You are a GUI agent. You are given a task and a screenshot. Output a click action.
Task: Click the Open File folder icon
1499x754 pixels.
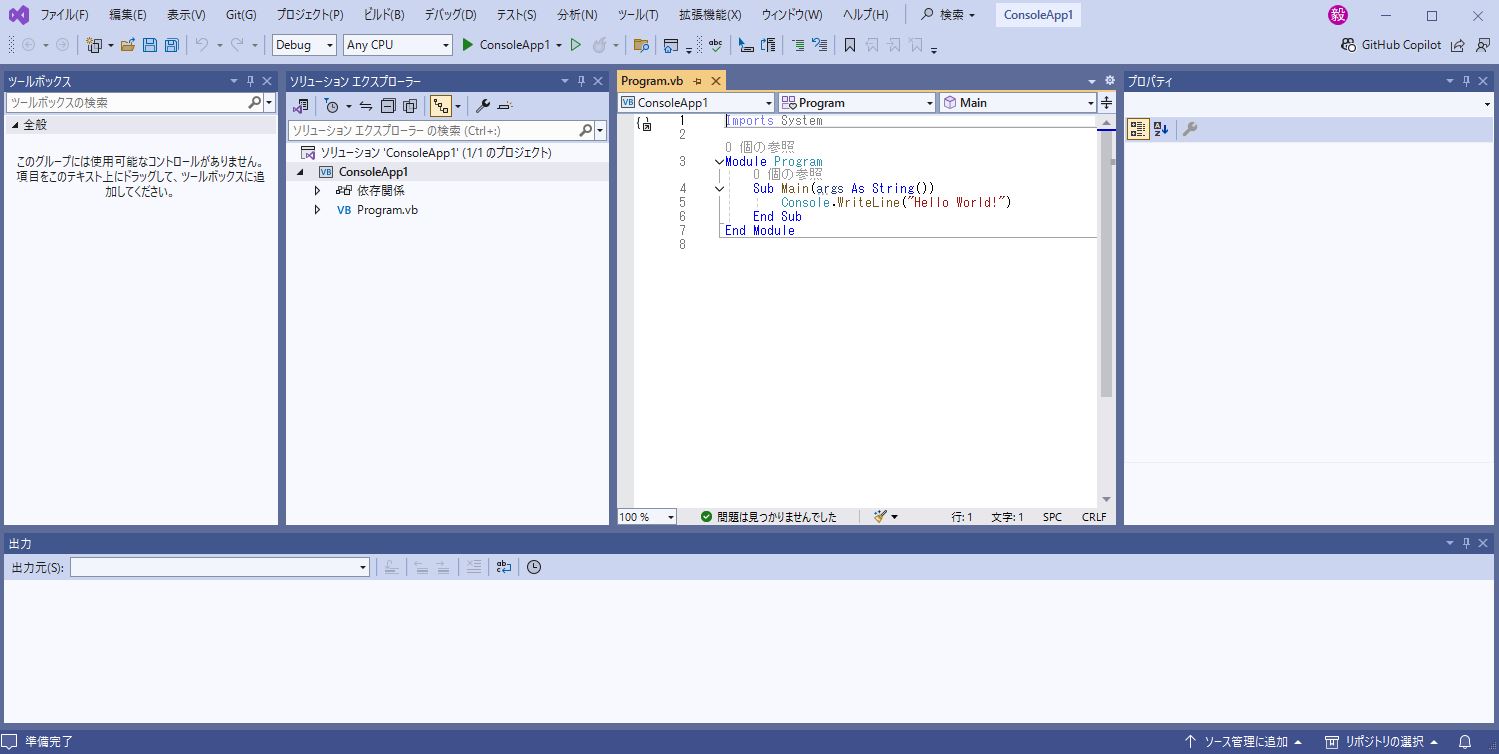(128, 45)
